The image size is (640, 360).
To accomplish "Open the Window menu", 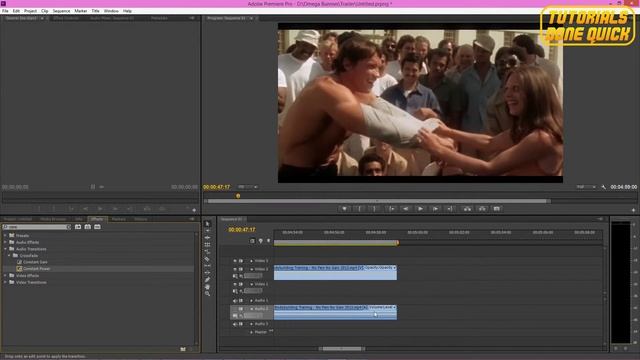I will 111,11.
